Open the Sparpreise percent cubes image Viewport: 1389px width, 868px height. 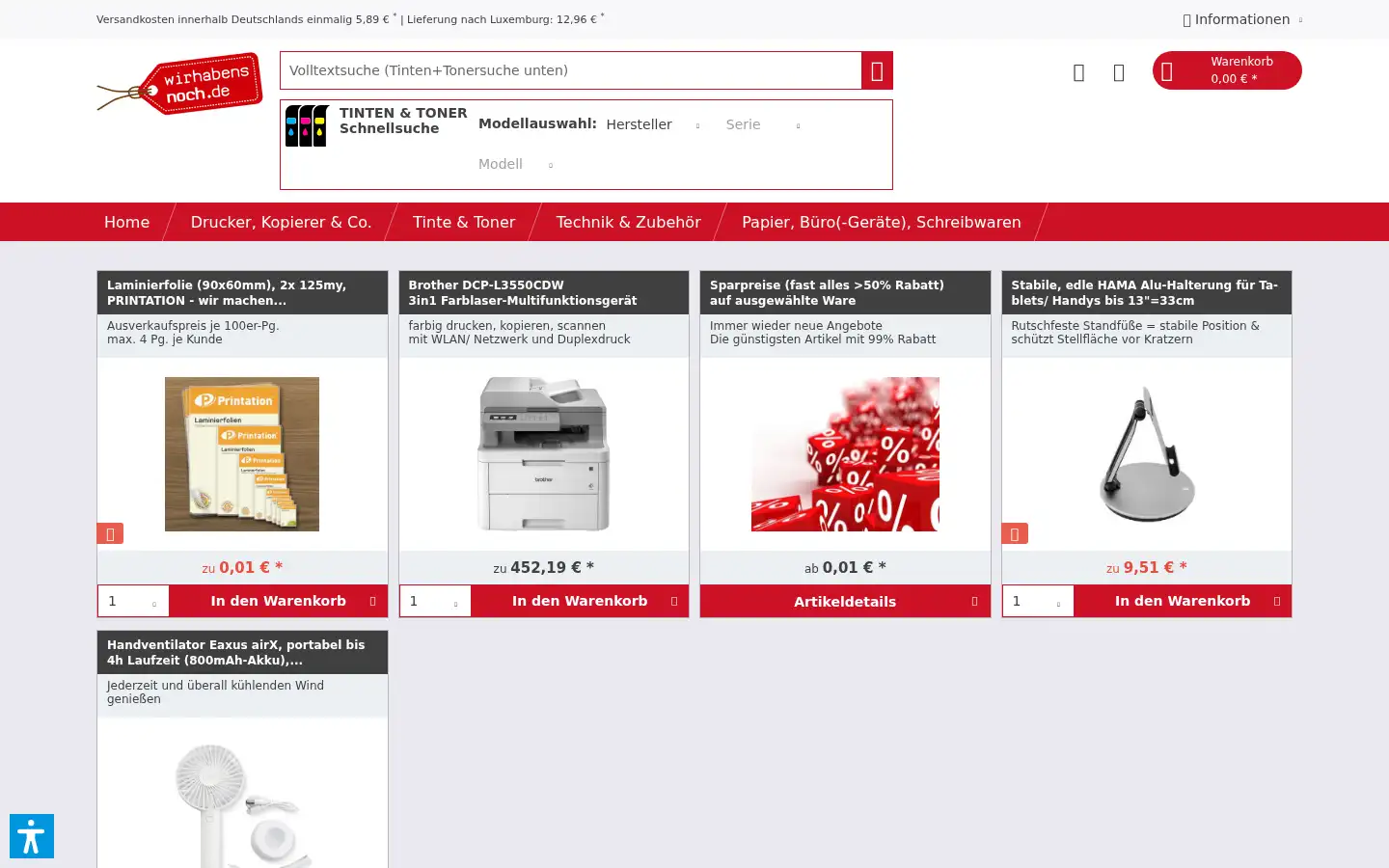point(845,454)
